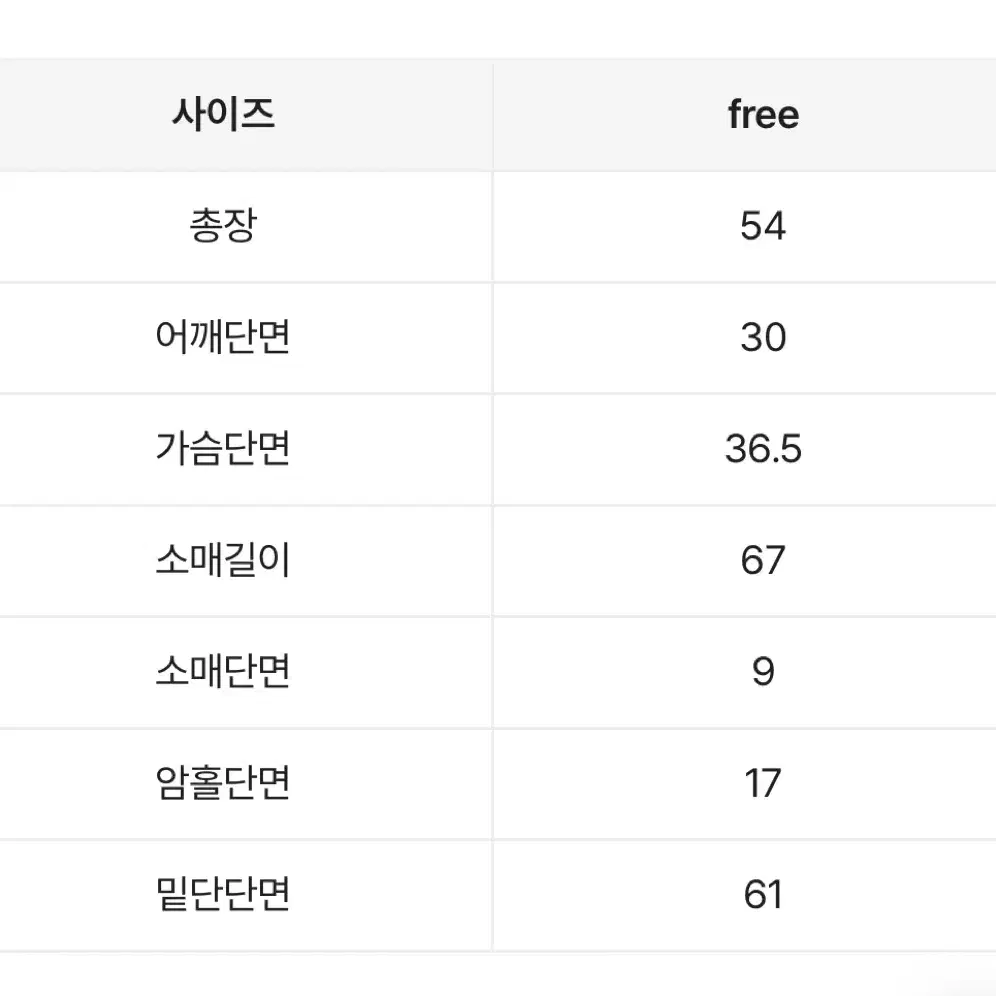This screenshot has width=996, height=996.
Task: Click the 암홀단면 value 17
Action: pyautogui.click(x=763, y=783)
